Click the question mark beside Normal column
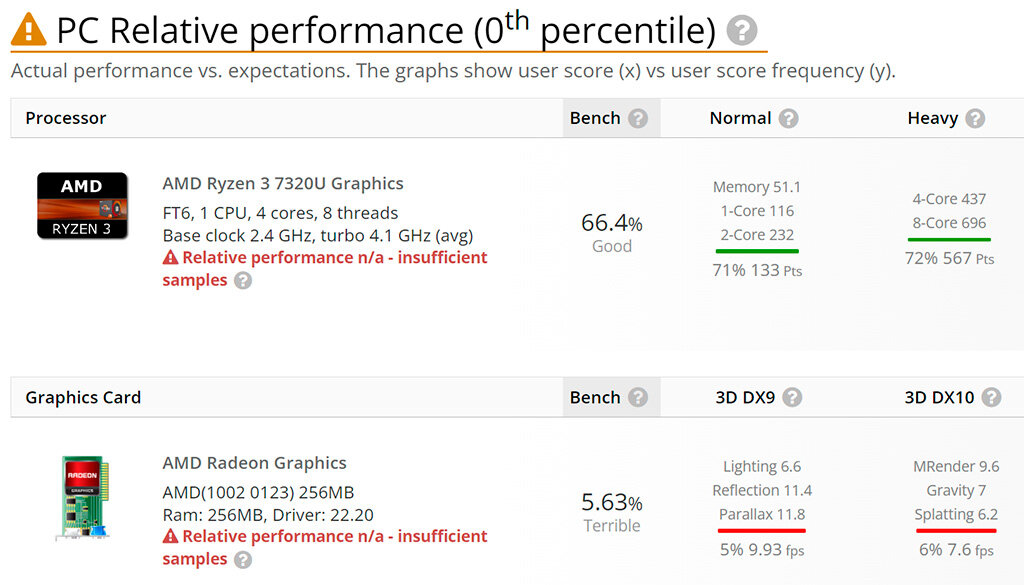The image size is (1024, 585). point(788,118)
